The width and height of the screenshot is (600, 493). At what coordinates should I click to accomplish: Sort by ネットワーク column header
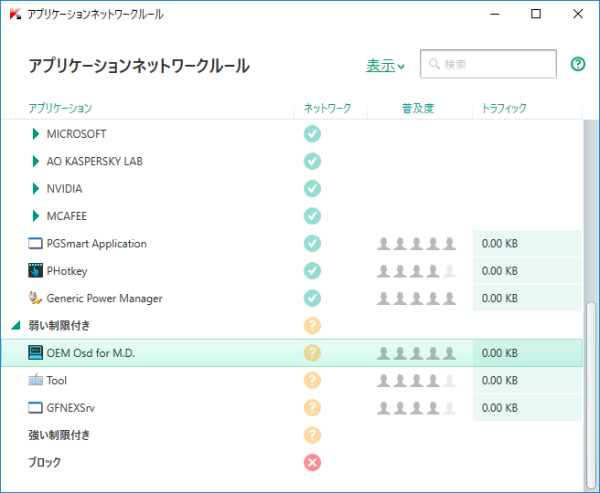coord(327,108)
